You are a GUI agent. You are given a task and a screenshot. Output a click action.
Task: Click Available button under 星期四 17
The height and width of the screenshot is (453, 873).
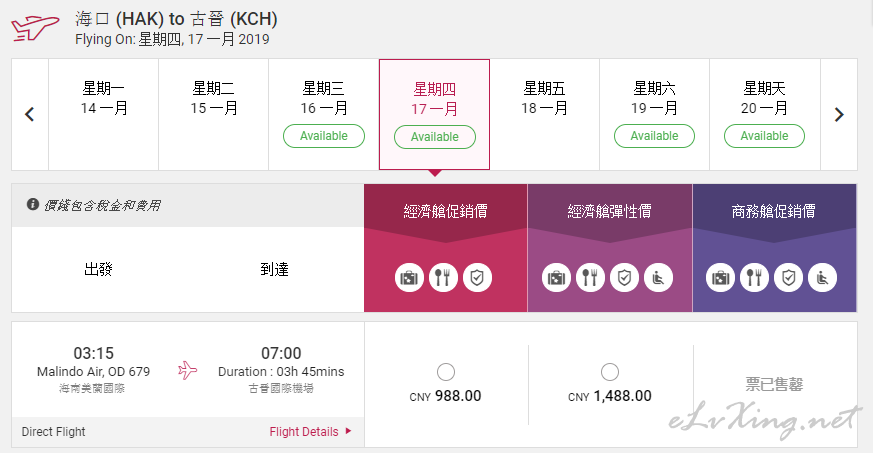click(435, 137)
